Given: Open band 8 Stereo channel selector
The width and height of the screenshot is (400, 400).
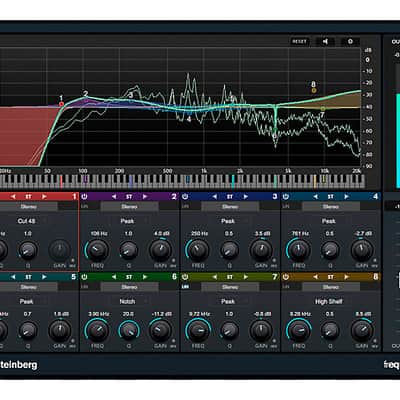Looking at the screenshot, I should [331, 287].
